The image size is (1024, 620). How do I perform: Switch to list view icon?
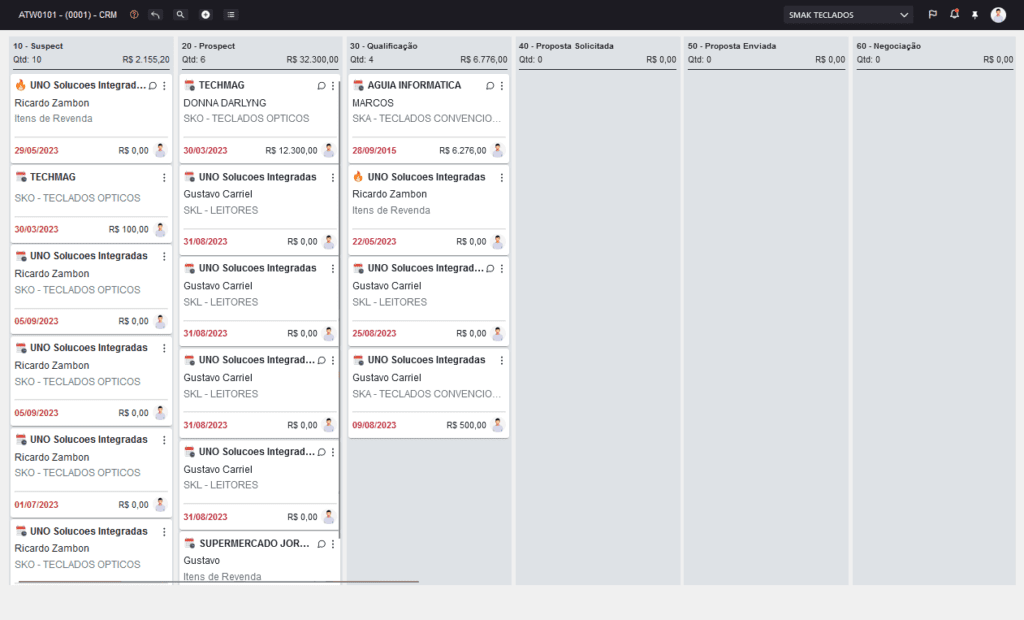(231, 14)
